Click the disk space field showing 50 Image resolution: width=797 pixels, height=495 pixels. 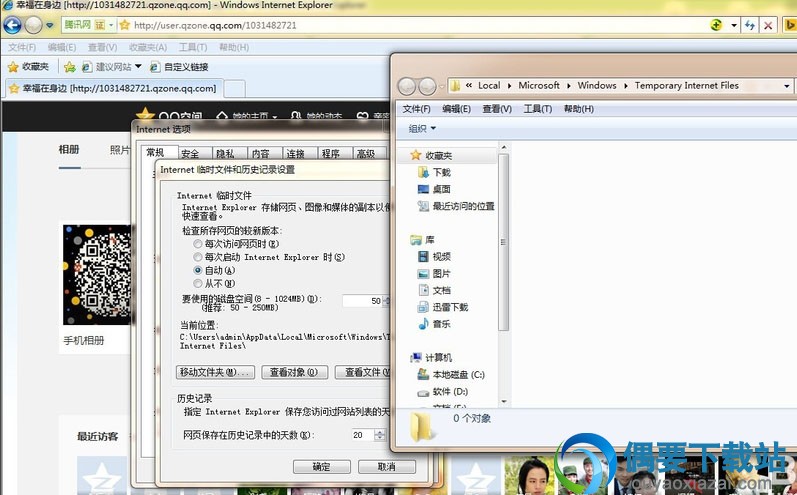coord(362,301)
